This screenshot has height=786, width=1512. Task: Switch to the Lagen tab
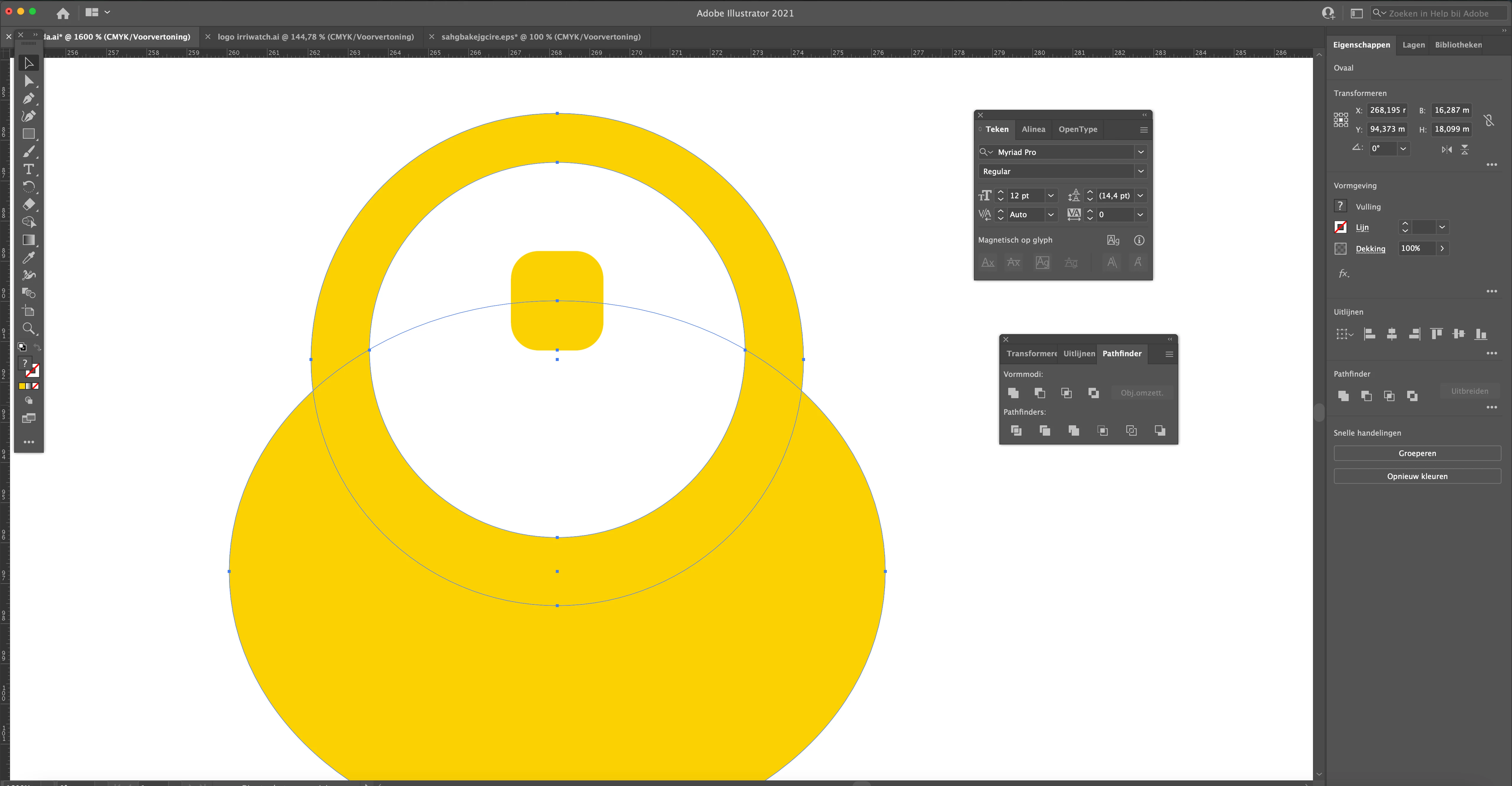point(1413,45)
